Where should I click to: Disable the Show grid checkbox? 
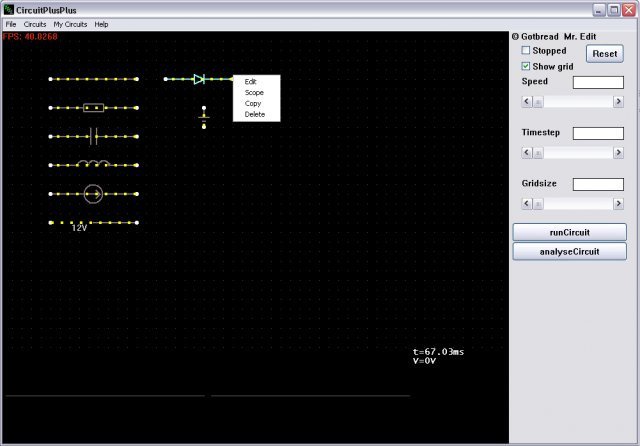point(526,66)
